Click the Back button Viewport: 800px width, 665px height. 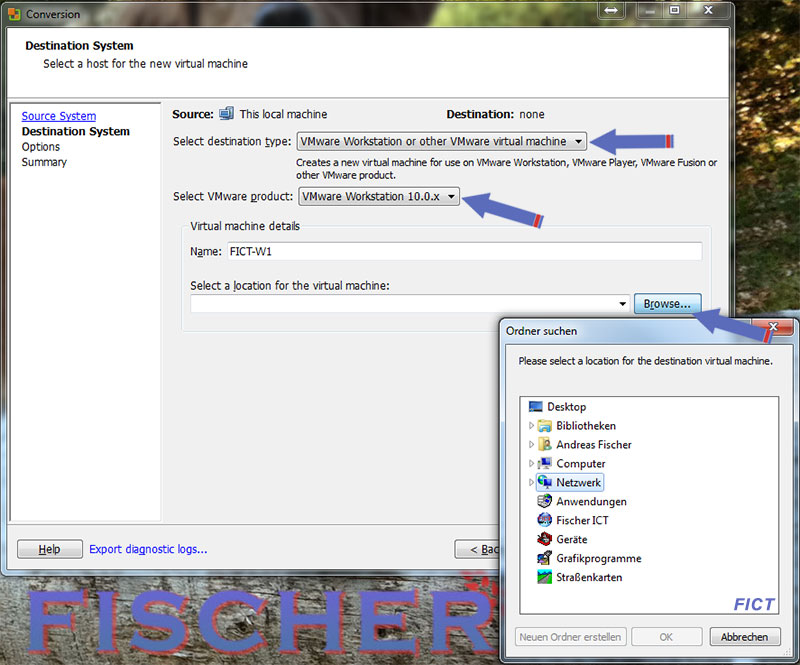click(477, 549)
